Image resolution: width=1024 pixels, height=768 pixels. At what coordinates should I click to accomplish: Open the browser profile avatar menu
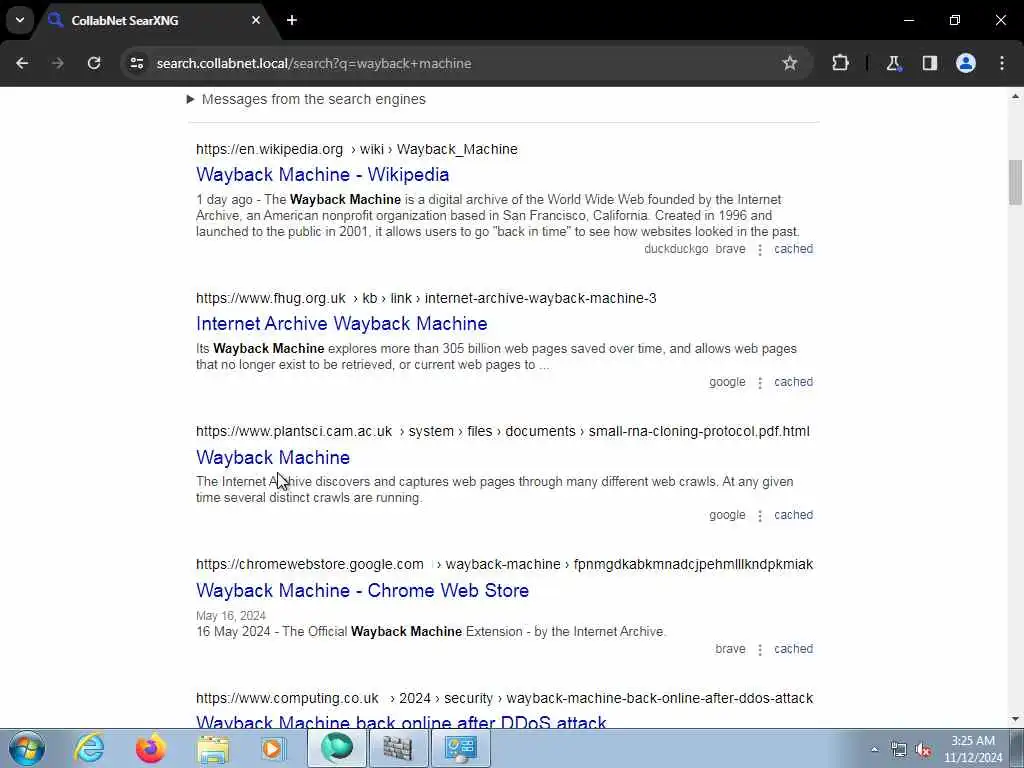(966, 63)
